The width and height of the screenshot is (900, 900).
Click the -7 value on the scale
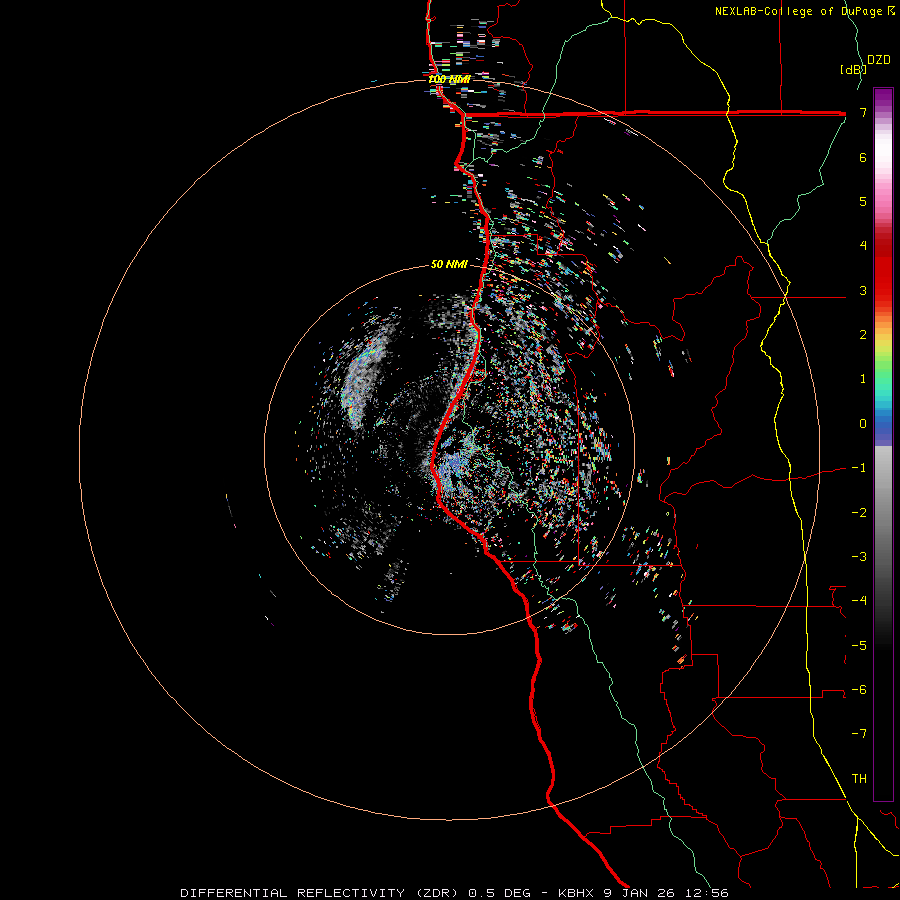point(859,734)
